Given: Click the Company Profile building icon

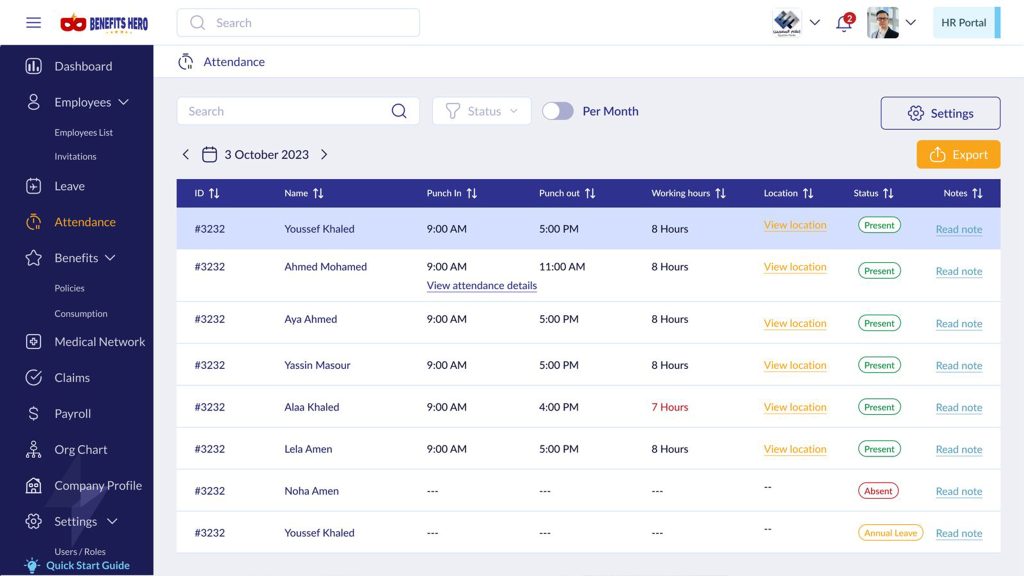Looking at the screenshot, I should click(33, 485).
